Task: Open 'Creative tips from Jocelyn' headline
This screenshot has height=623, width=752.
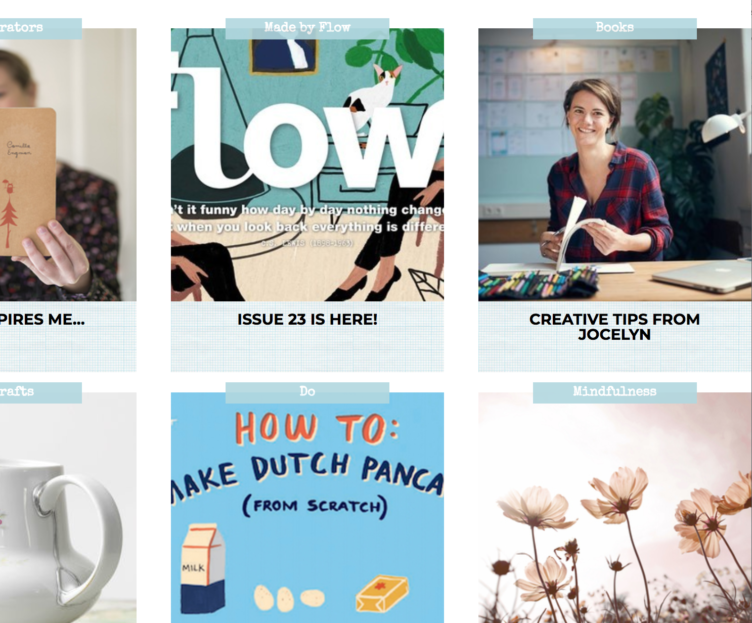Action: (x=614, y=327)
